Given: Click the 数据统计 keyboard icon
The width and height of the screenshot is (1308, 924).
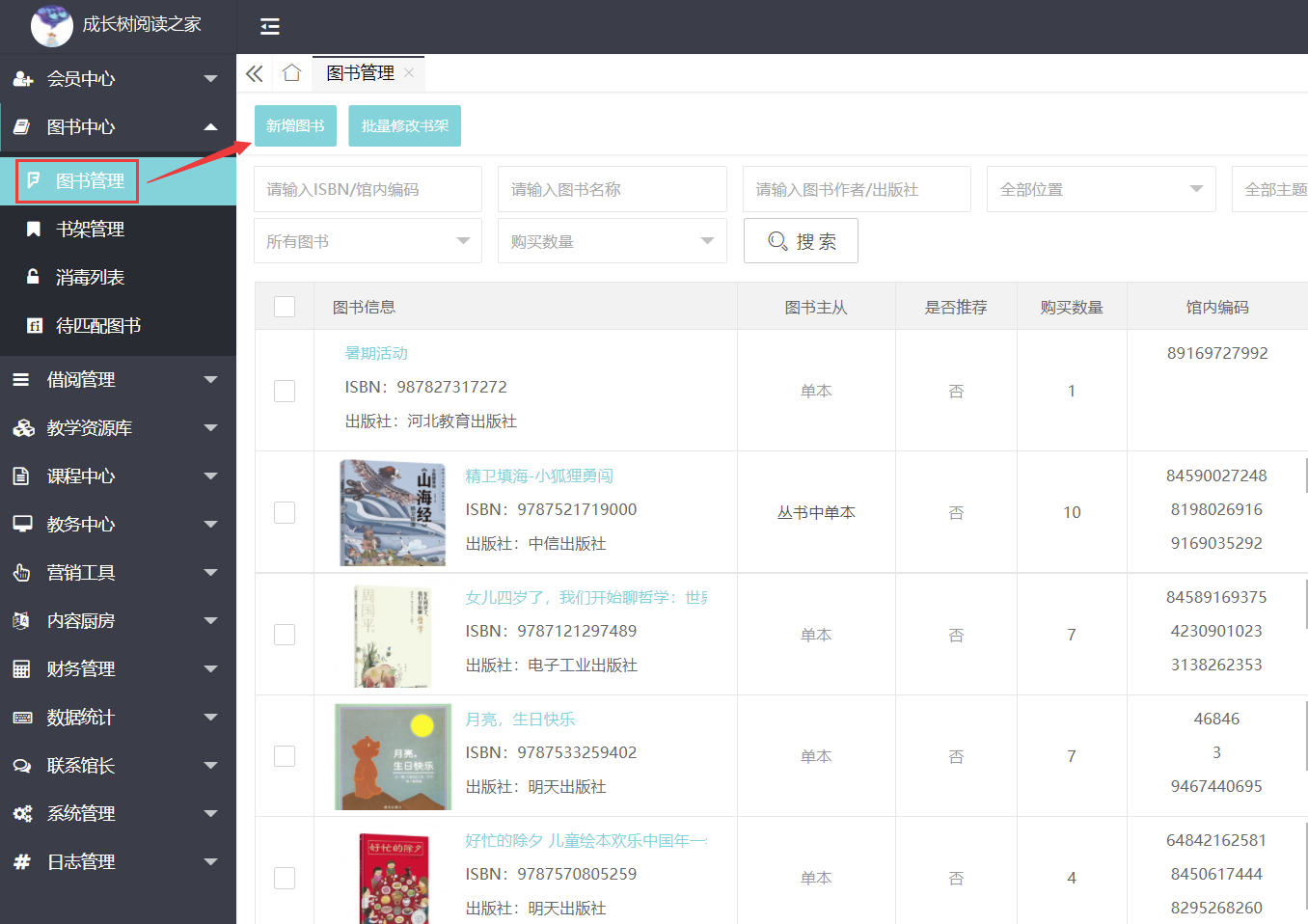Looking at the screenshot, I should 22,717.
